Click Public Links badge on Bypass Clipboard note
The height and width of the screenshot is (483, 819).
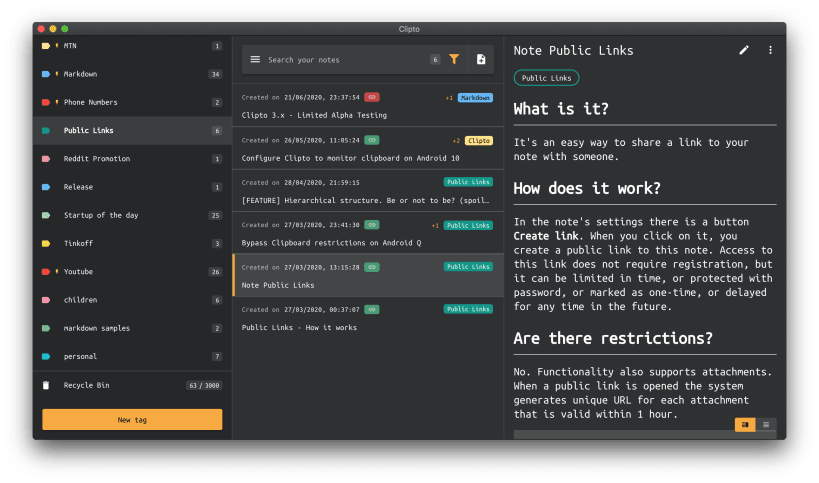coord(468,225)
